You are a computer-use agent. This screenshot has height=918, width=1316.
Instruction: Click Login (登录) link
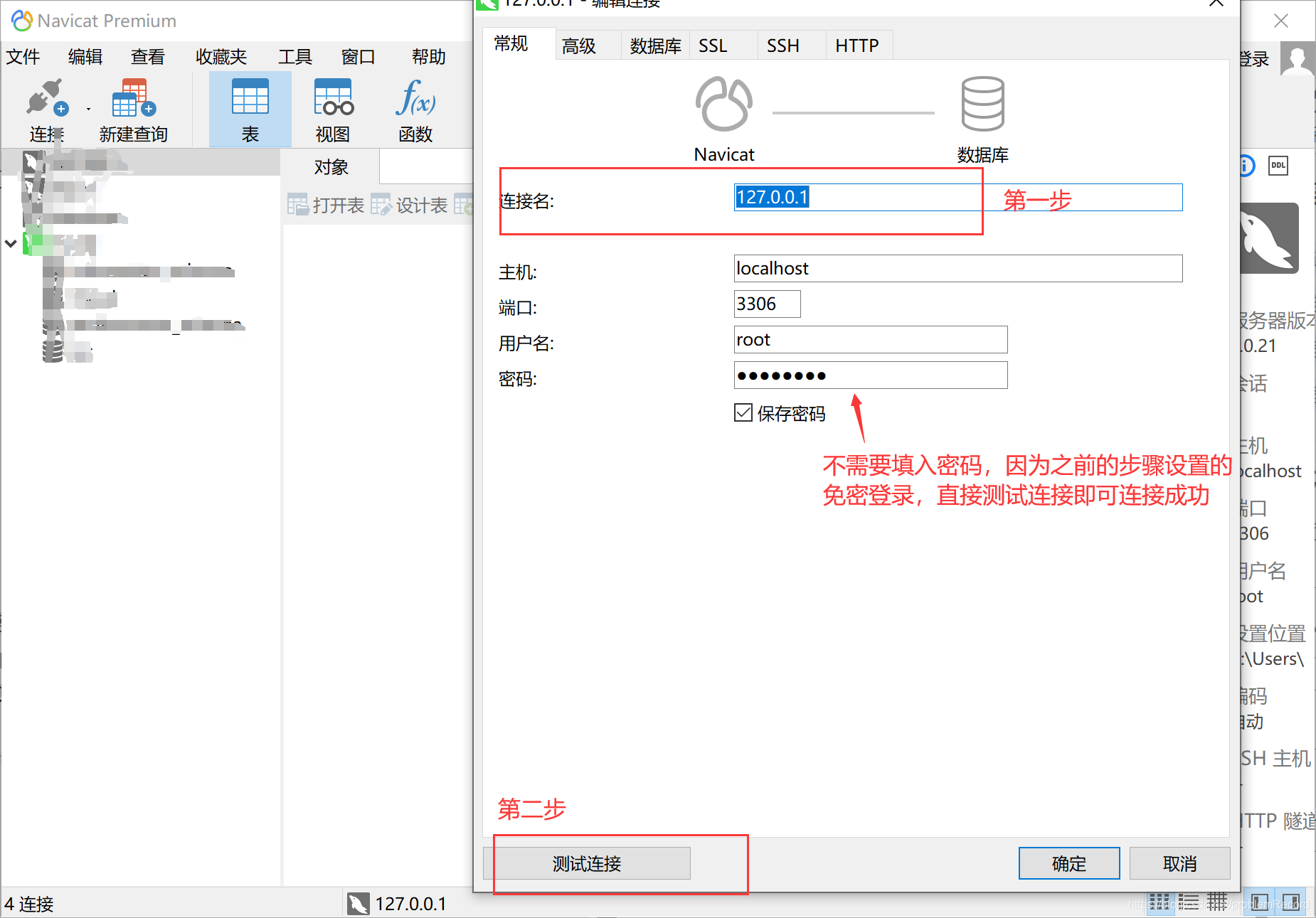point(1255,59)
